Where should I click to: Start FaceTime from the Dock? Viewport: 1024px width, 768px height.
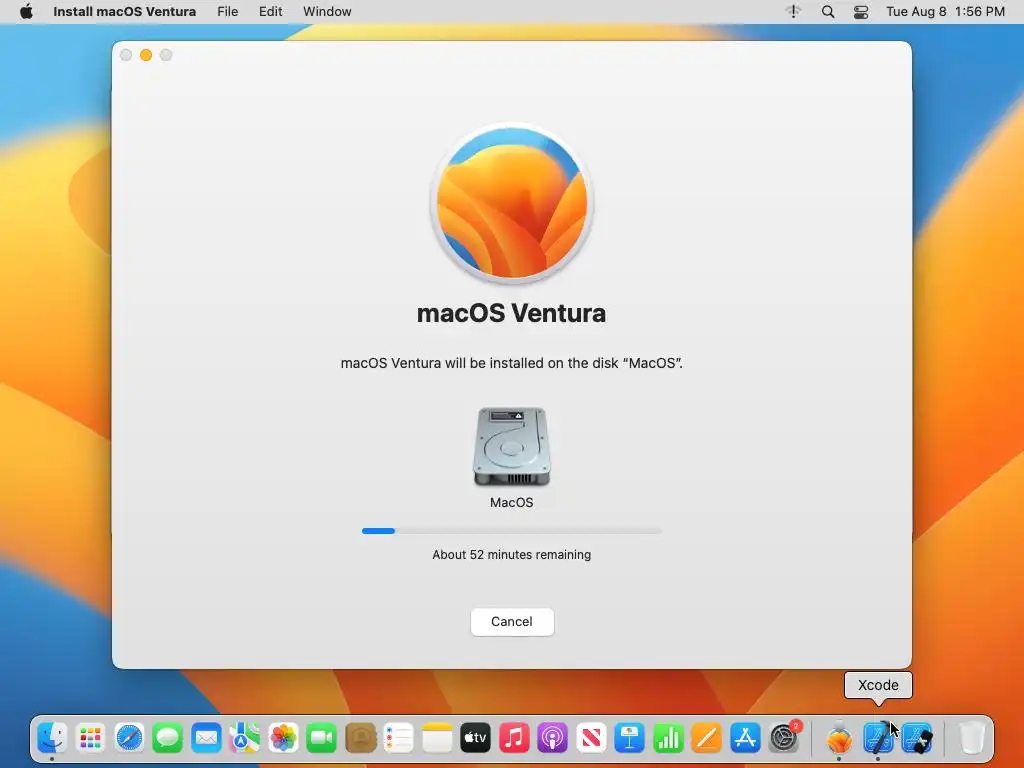[x=321, y=738]
